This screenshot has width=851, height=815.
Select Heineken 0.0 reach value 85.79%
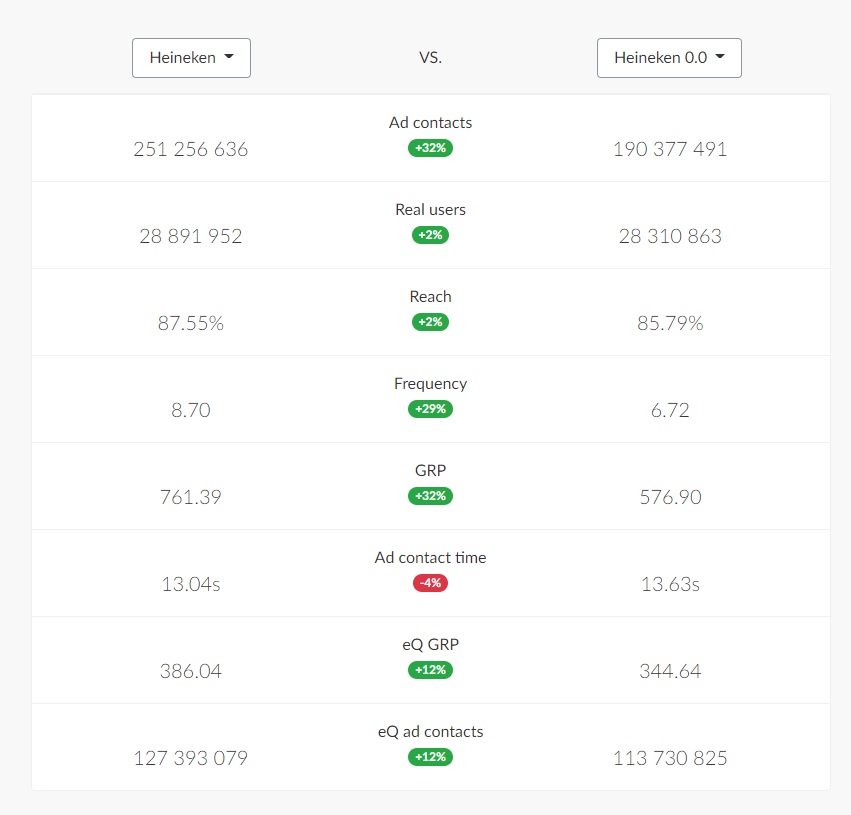pyautogui.click(x=670, y=324)
